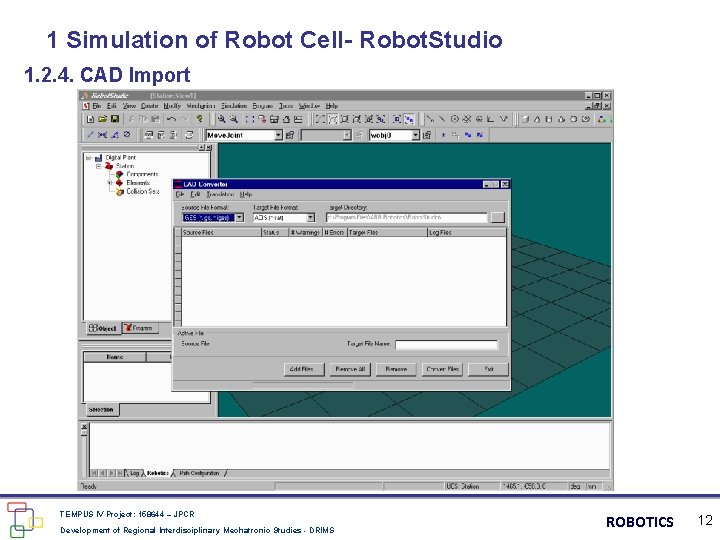Image resolution: width=720 pixels, height=540 pixels.
Task: Click the house-shaped home view icon
Action: click(286, 119)
